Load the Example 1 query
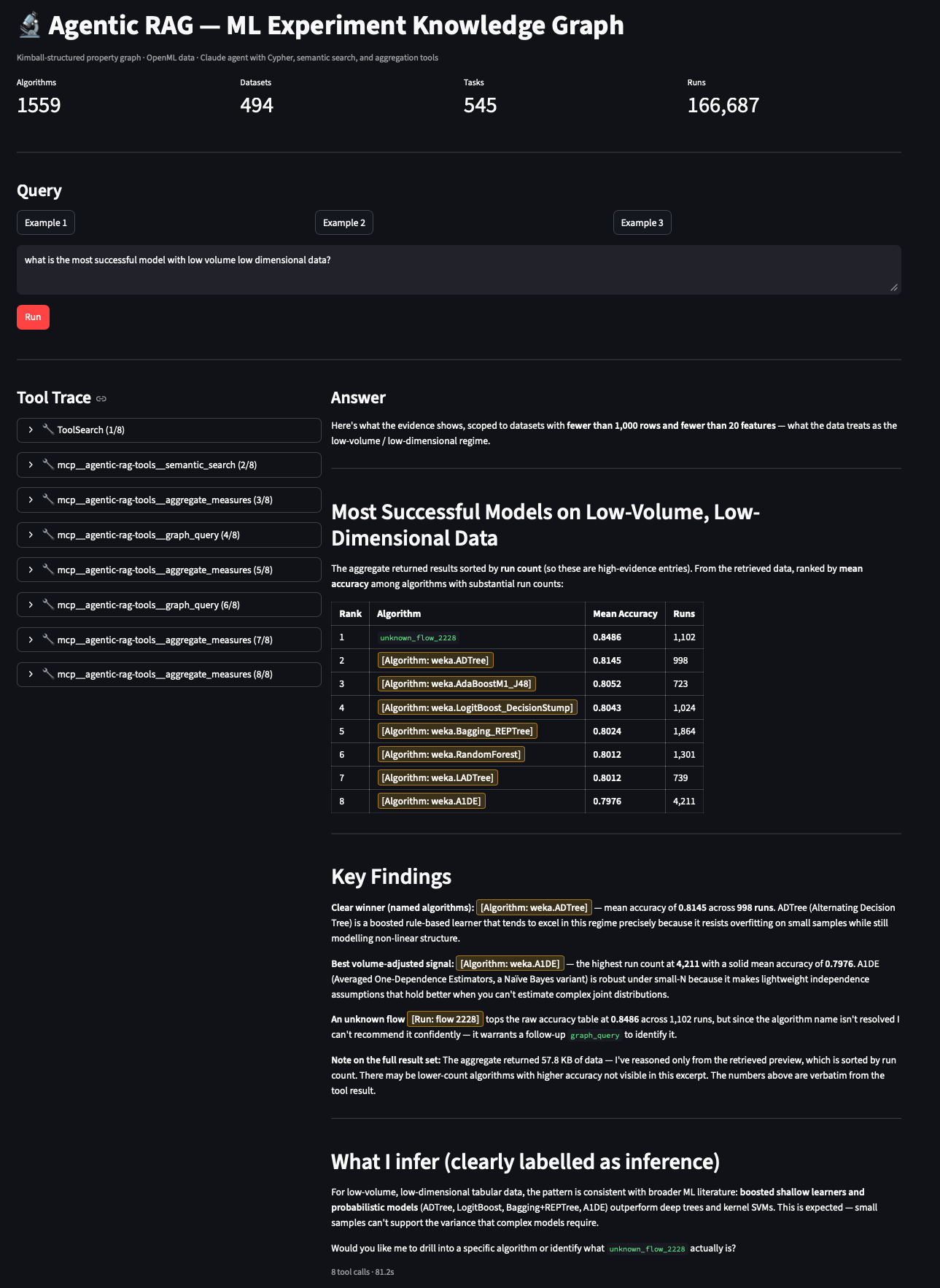Image resolution: width=940 pixels, height=1288 pixels. coord(46,222)
